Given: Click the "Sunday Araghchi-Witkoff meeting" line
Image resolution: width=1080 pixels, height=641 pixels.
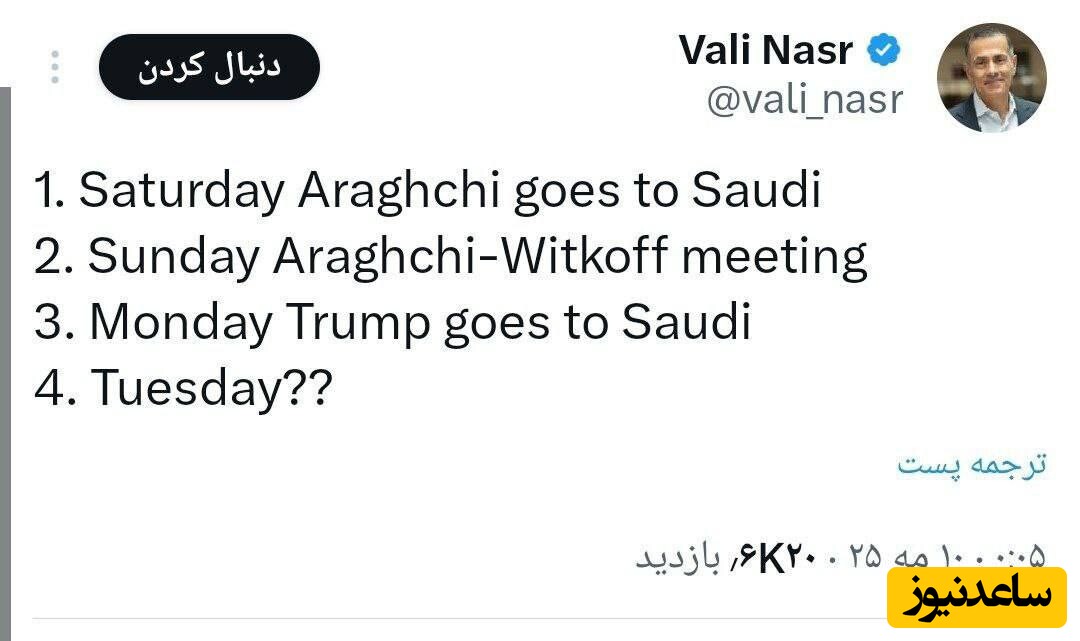Looking at the screenshot, I should tap(450, 256).
